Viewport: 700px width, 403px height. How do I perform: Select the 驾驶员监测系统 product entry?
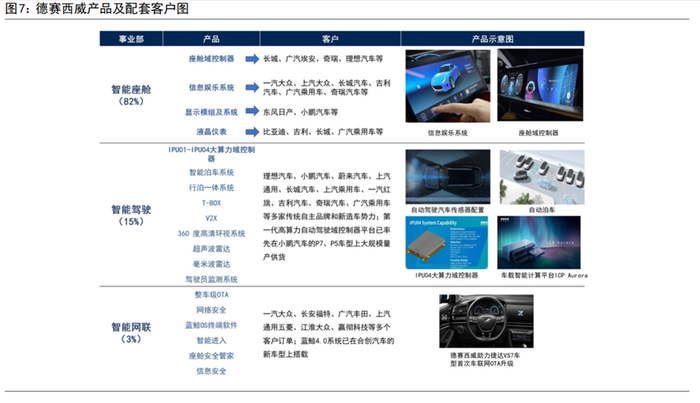click(211, 279)
